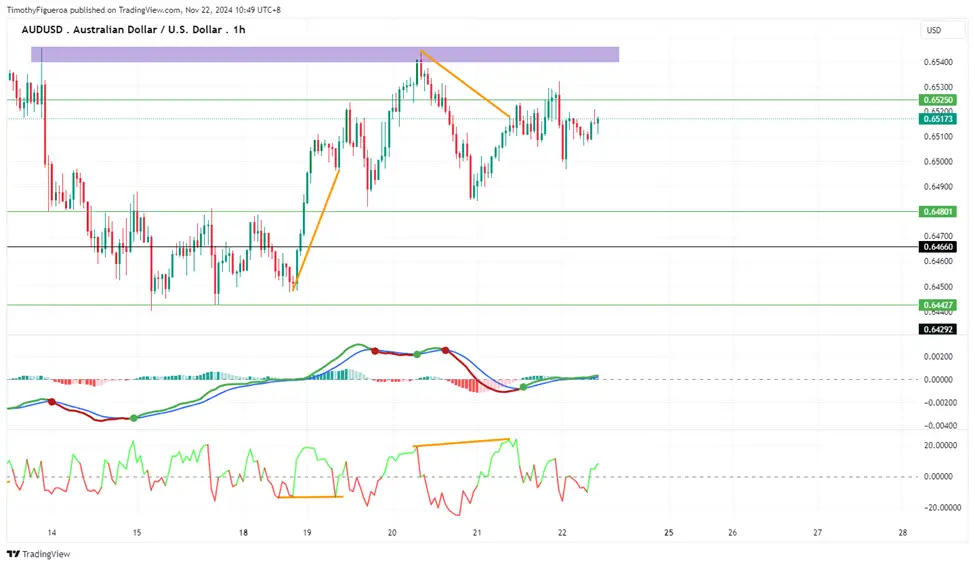This screenshot has width=975, height=566.
Task: Click the 0.64427 support label
Action: [x=938, y=305]
